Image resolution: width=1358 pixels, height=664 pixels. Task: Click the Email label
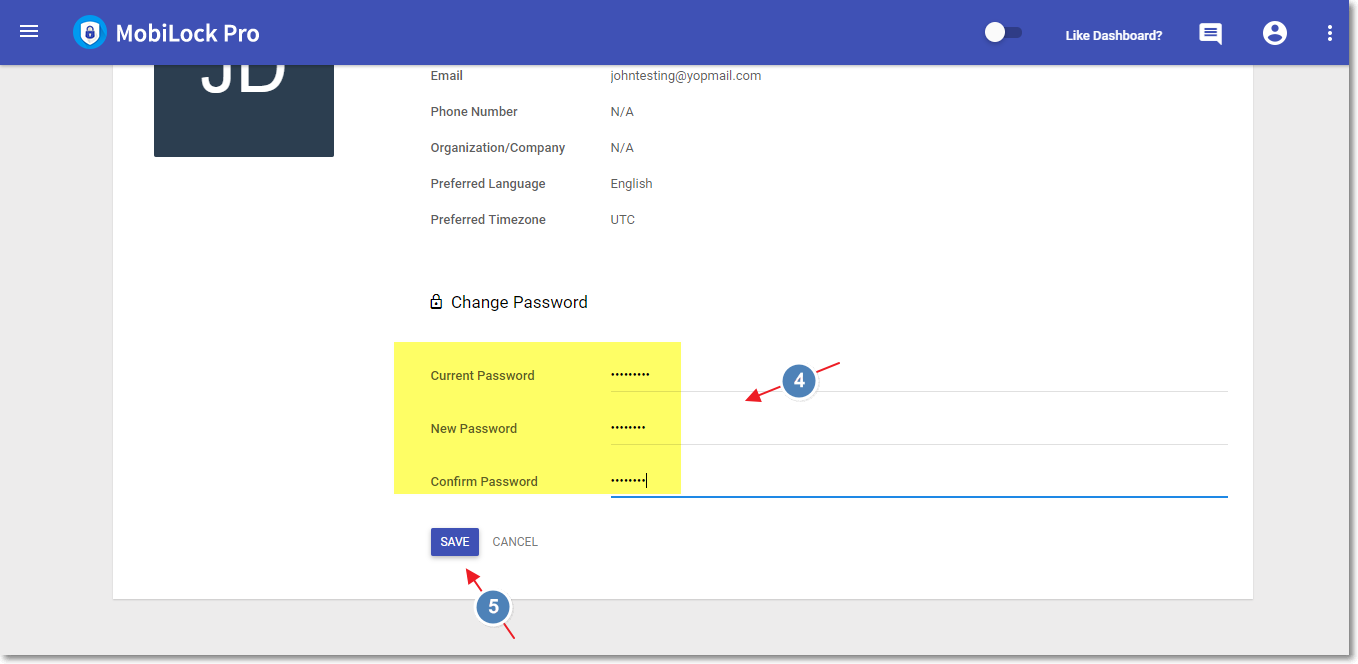(x=446, y=76)
